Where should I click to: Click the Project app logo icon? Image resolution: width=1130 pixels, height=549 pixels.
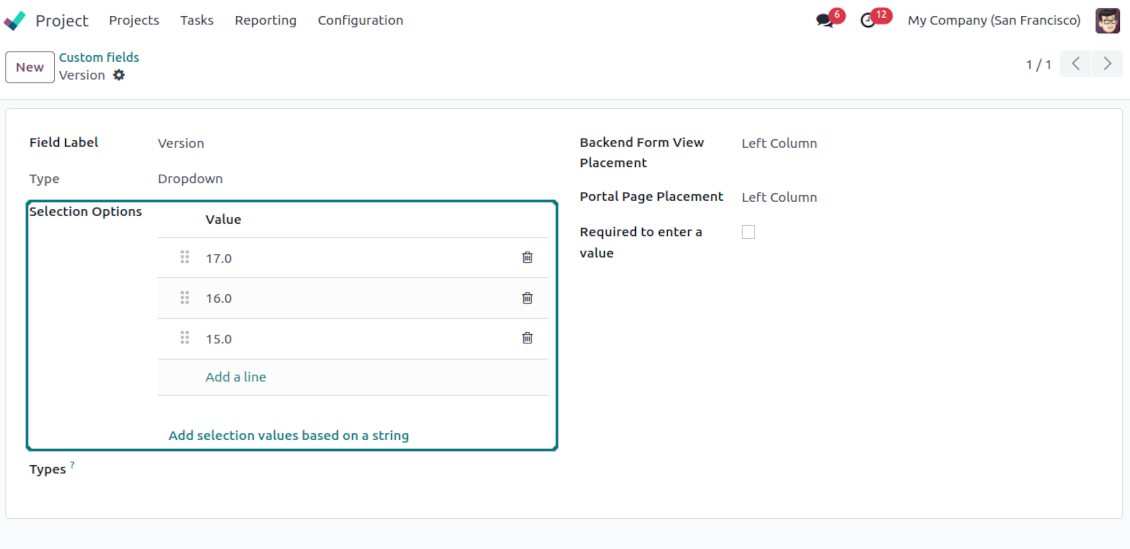(x=15, y=20)
